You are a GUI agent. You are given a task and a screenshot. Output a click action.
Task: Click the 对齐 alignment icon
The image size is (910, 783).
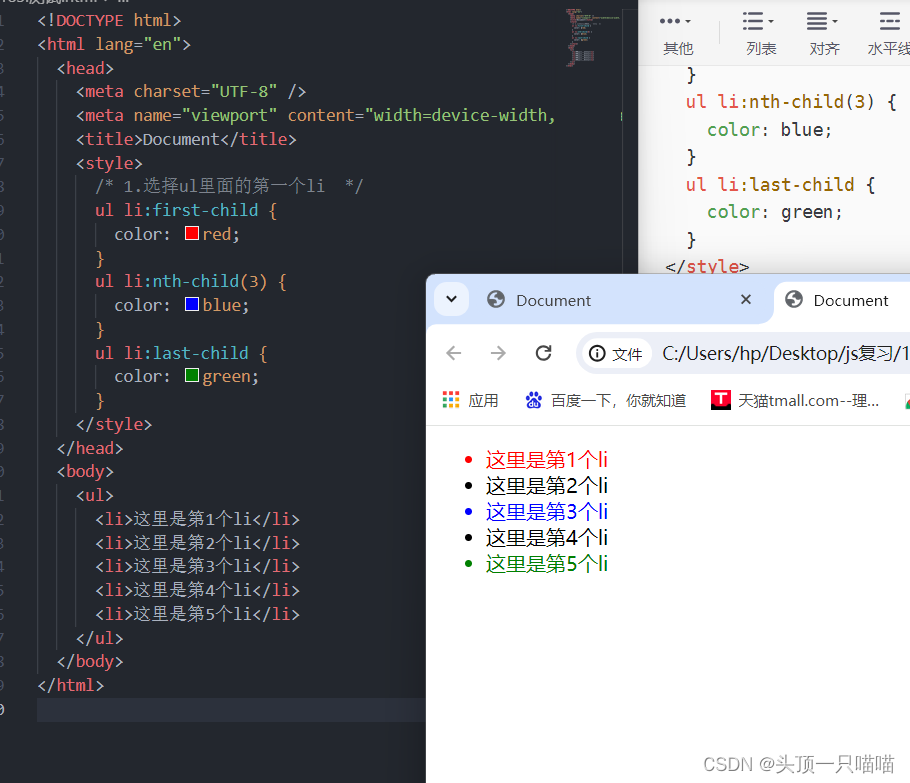coord(818,22)
